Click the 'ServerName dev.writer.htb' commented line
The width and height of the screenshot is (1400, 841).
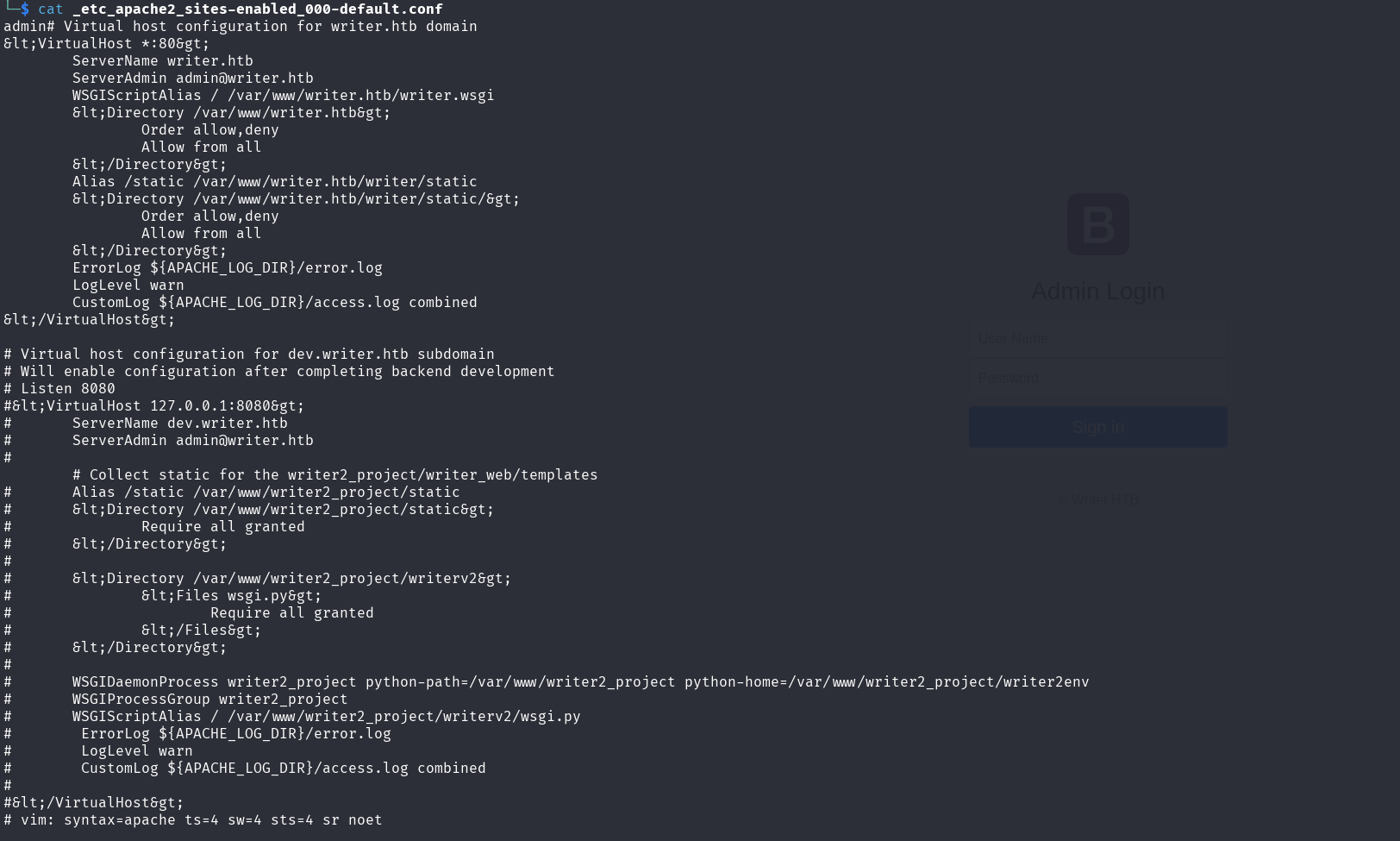click(179, 423)
